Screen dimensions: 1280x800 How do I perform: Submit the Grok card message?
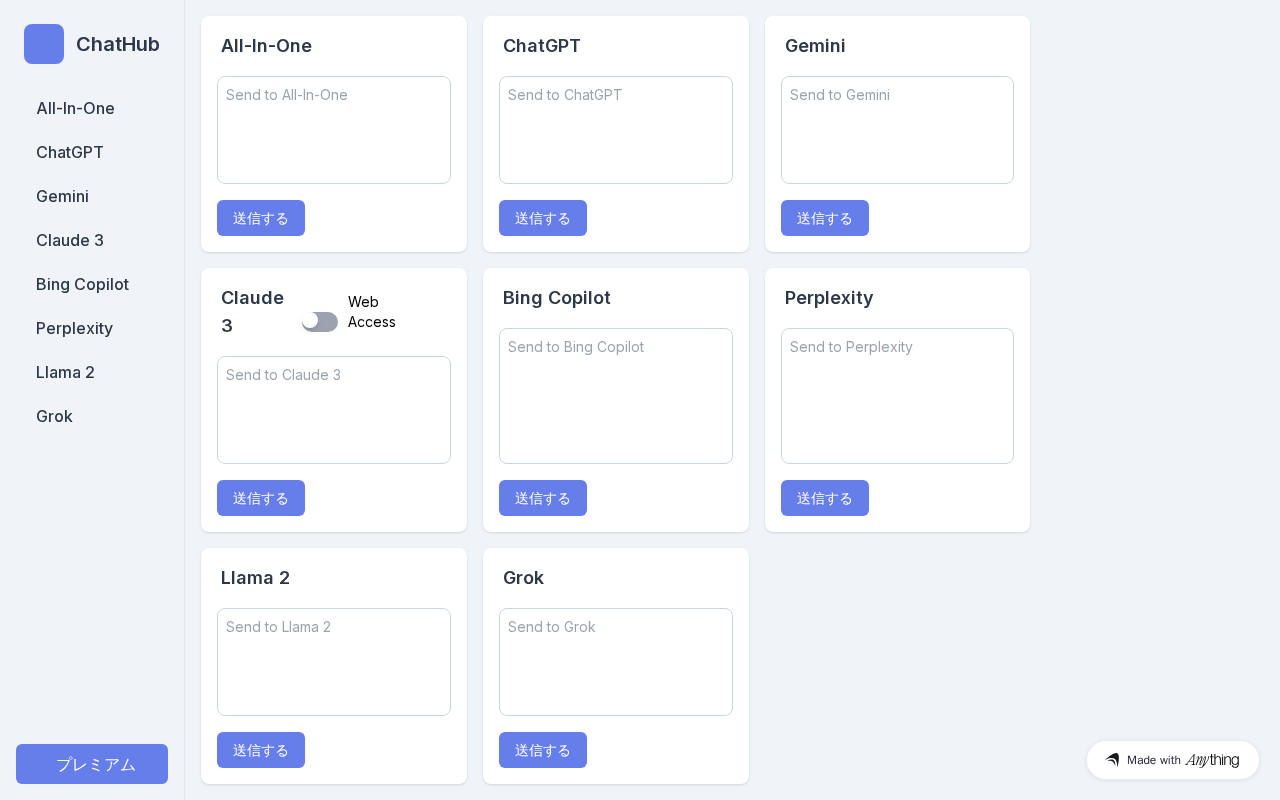(x=543, y=750)
